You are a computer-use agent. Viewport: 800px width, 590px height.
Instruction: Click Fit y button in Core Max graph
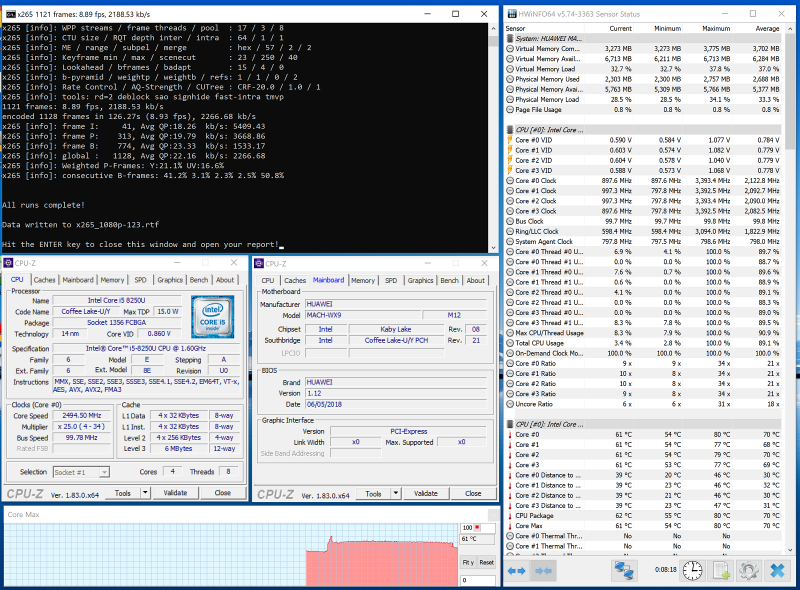(468, 562)
